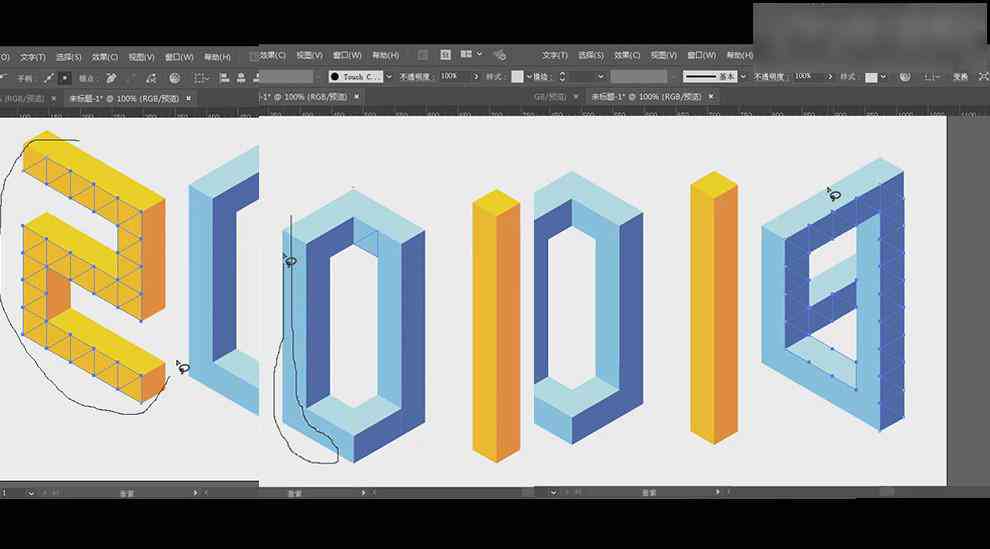The height and width of the screenshot is (549, 990).
Task: Open 窗口(W) menu in left window
Action: pyautogui.click(x=179, y=57)
